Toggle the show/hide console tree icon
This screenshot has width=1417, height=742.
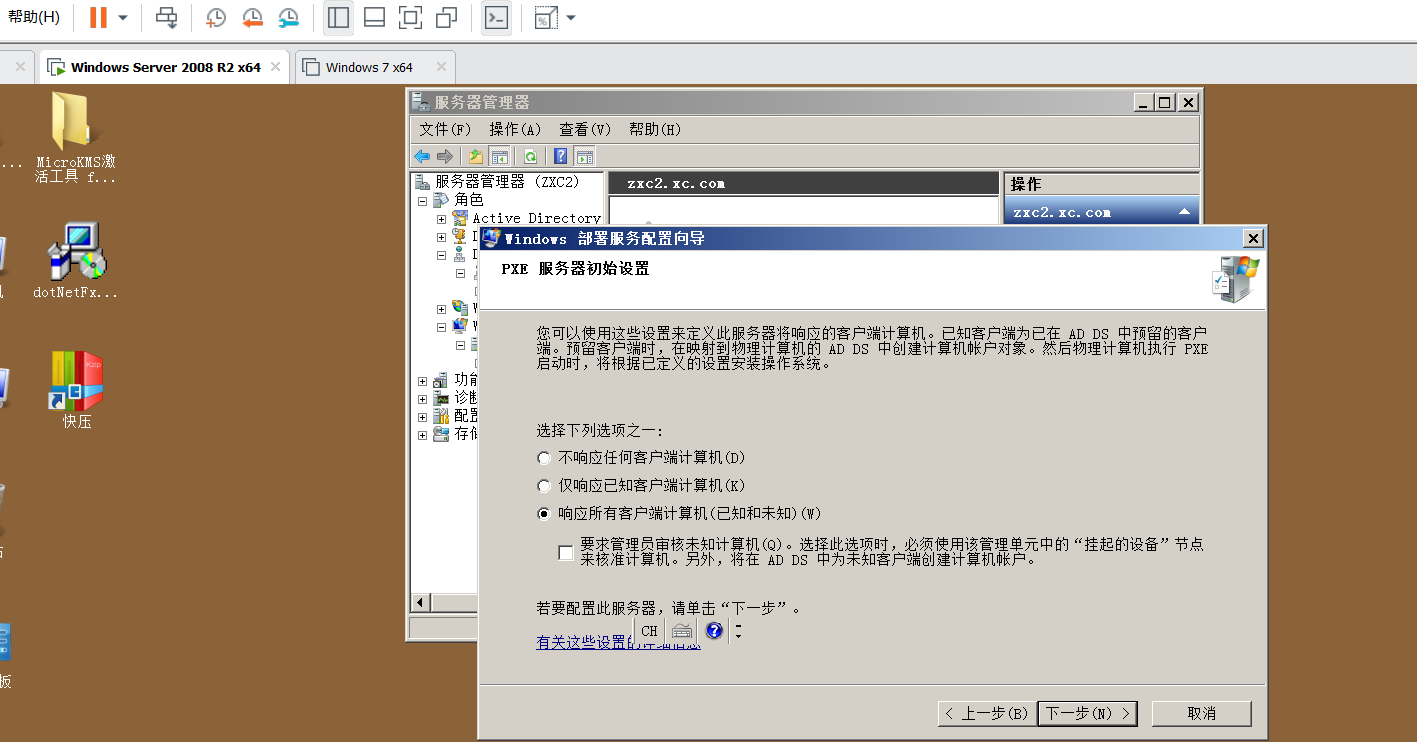500,156
